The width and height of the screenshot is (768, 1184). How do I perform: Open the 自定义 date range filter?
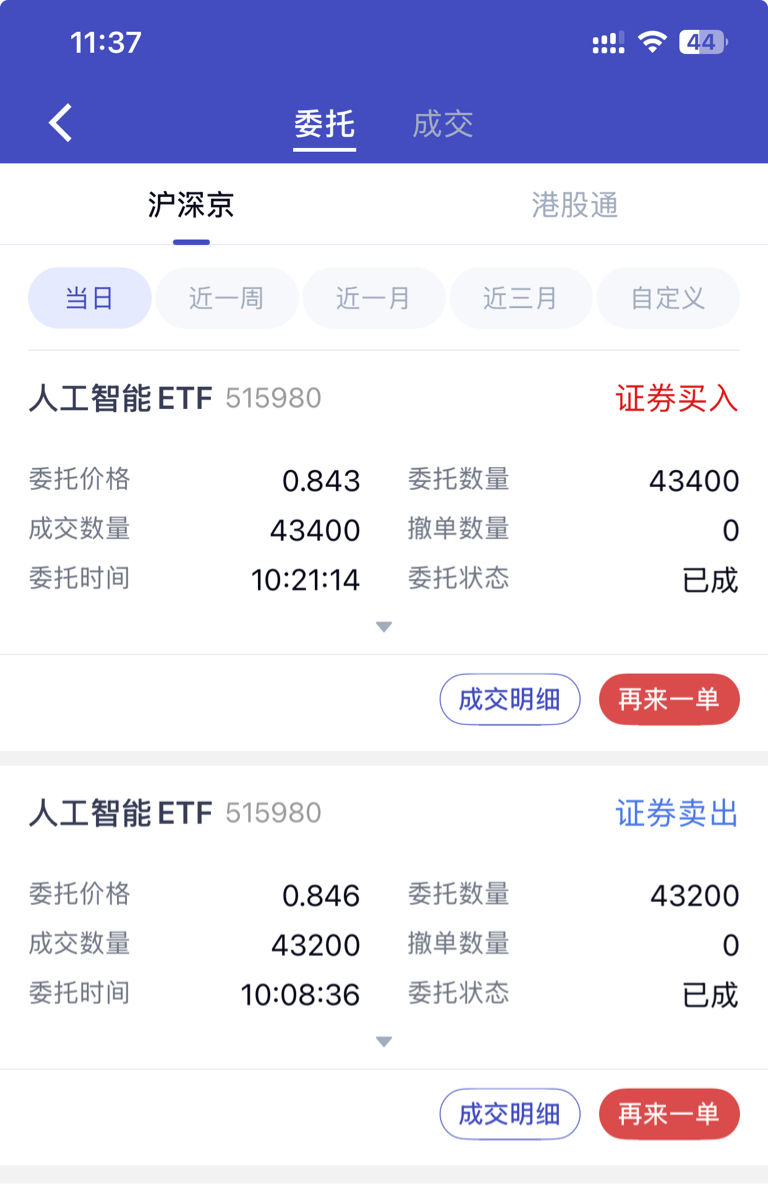[x=668, y=298]
